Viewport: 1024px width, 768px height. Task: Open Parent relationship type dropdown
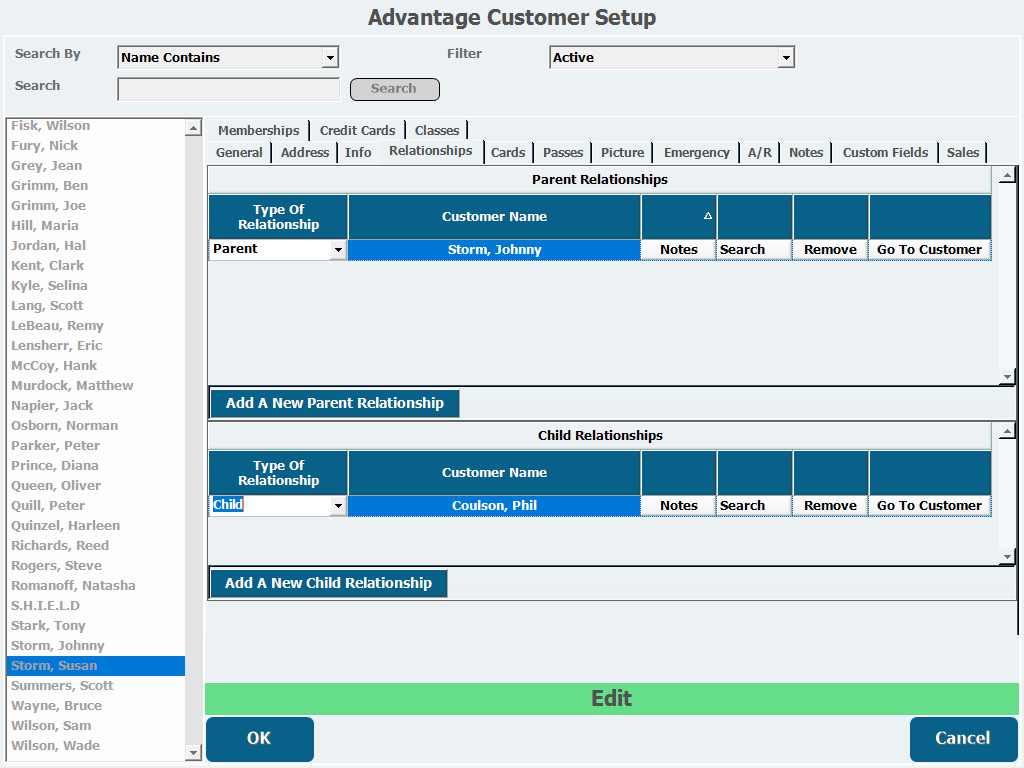click(338, 249)
